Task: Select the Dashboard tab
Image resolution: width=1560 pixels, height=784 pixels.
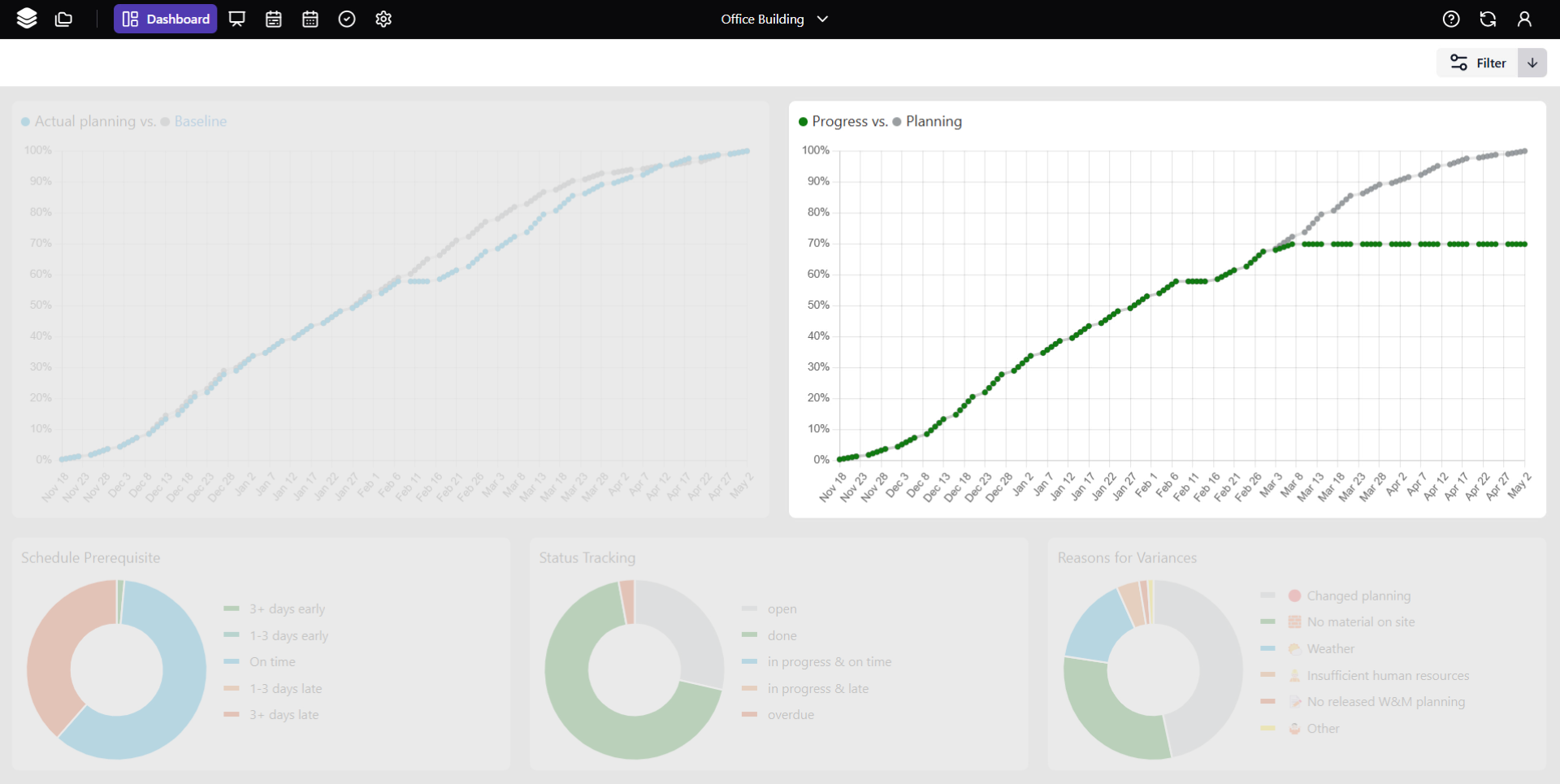Action: pyautogui.click(x=166, y=19)
